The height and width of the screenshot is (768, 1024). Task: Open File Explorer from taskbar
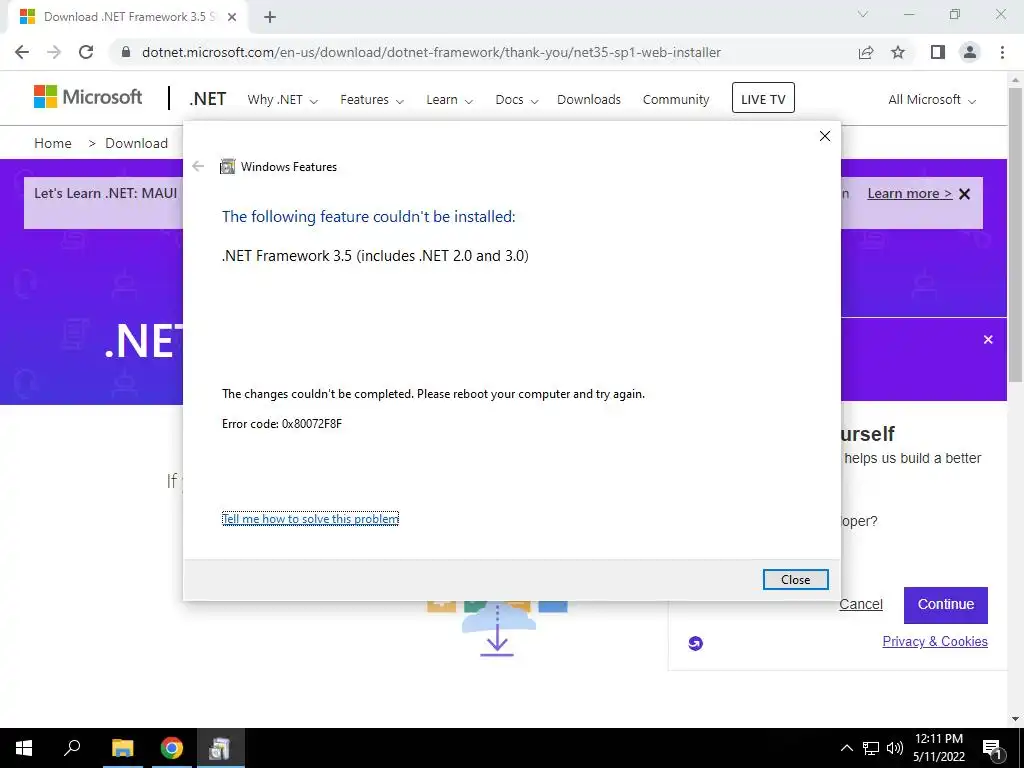click(122, 748)
